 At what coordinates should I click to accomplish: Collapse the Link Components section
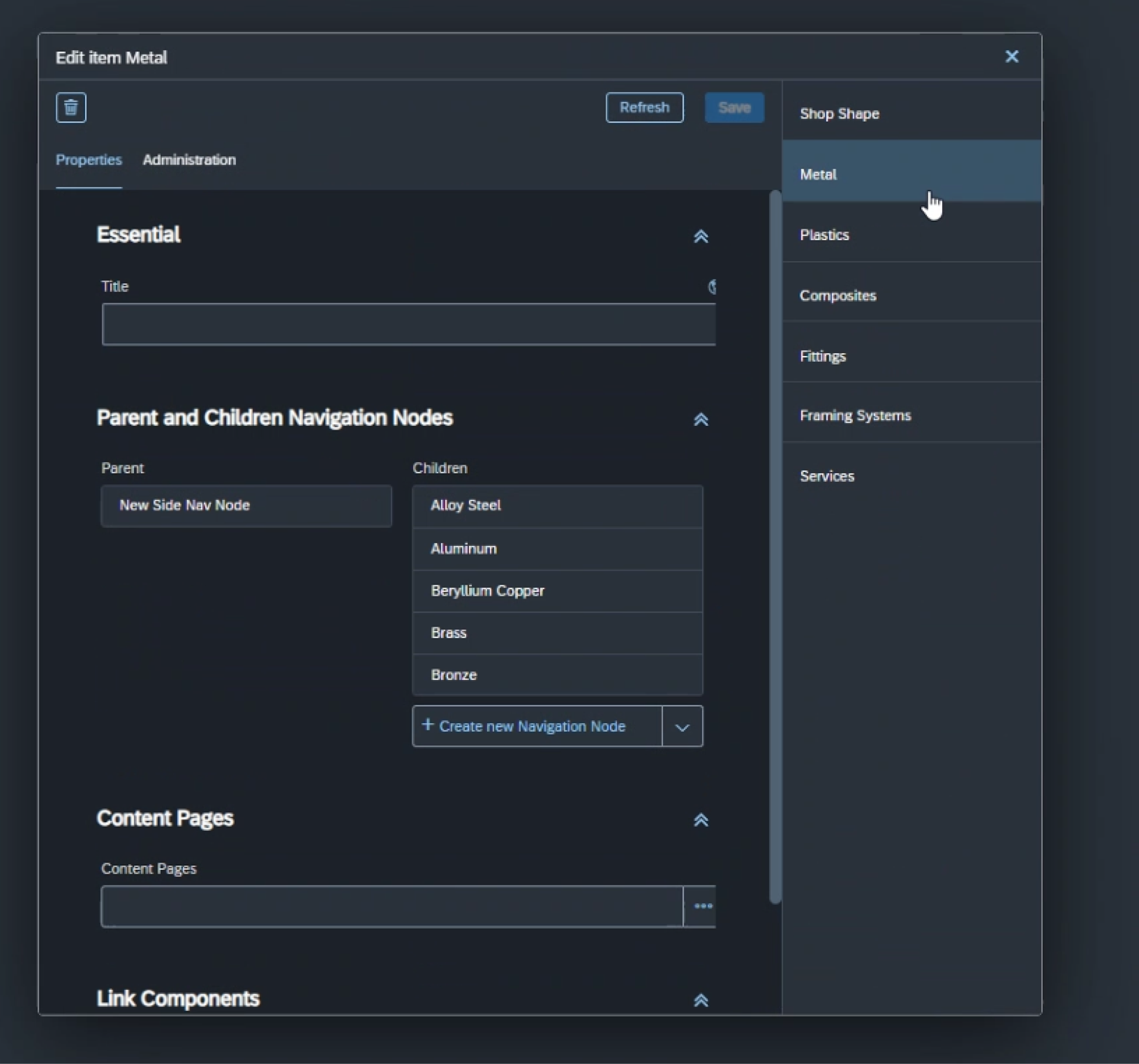click(701, 1001)
